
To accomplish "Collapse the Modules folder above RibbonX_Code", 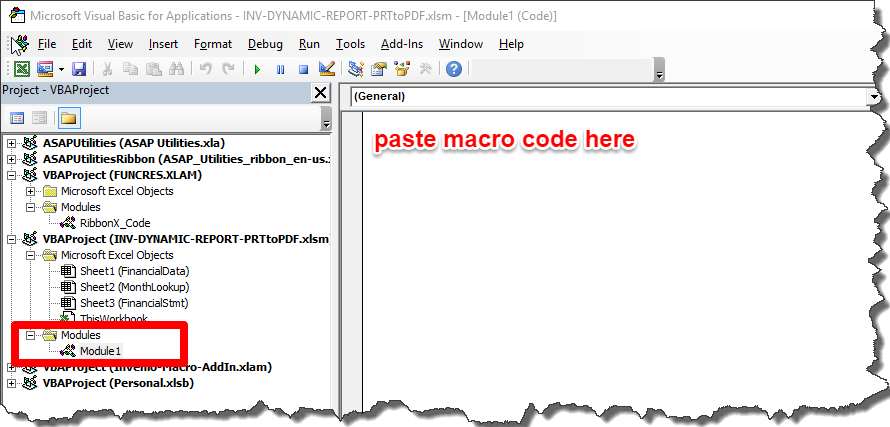I will 31,207.
